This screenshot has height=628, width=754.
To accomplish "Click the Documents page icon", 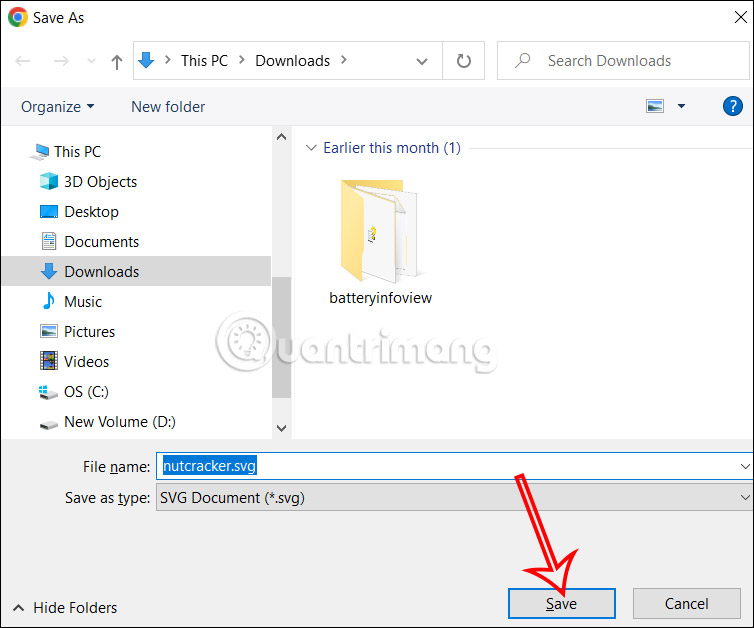I will (x=49, y=241).
